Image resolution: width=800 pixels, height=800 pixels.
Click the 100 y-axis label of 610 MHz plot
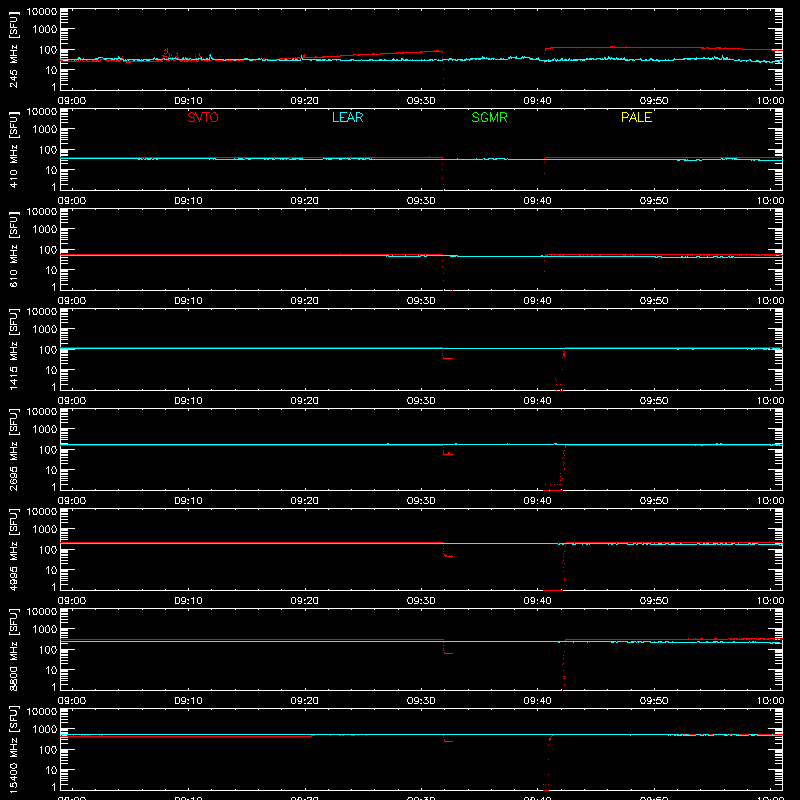(48, 249)
